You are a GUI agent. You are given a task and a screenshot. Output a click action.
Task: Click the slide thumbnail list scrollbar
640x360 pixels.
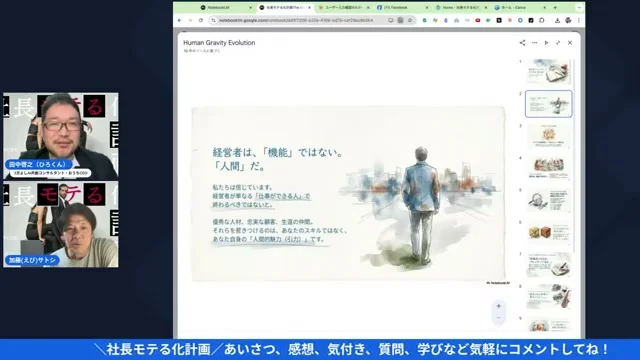point(574,155)
